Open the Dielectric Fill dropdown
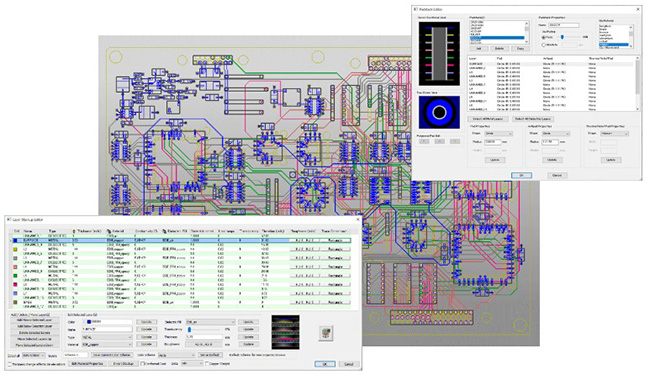This screenshot has width=650, height=375. (x=210, y=322)
